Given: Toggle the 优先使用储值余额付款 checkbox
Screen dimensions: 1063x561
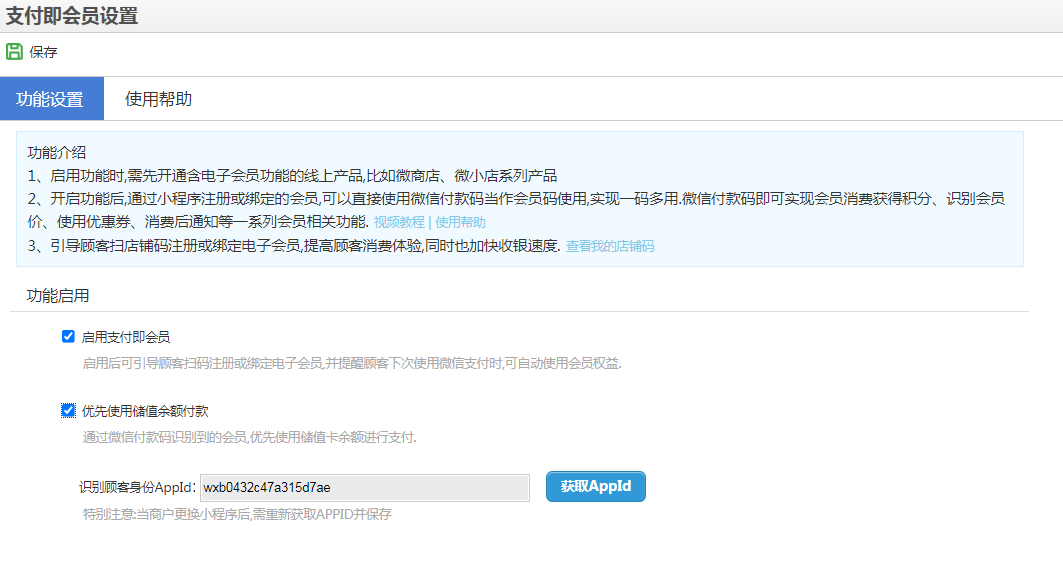Looking at the screenshot, I should tap(68, 411).
